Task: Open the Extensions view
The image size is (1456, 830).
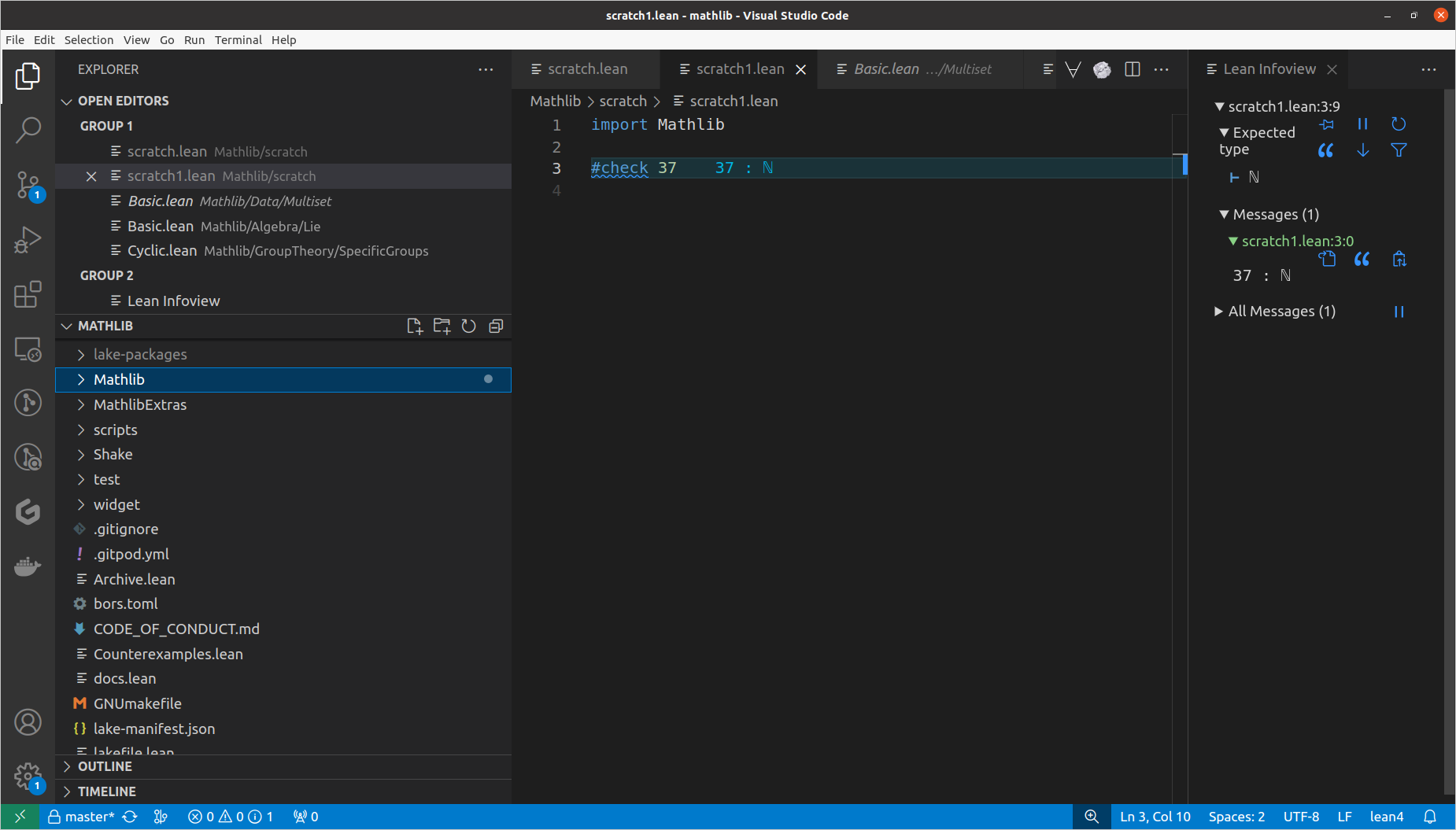Action: (x=28, y=295)
